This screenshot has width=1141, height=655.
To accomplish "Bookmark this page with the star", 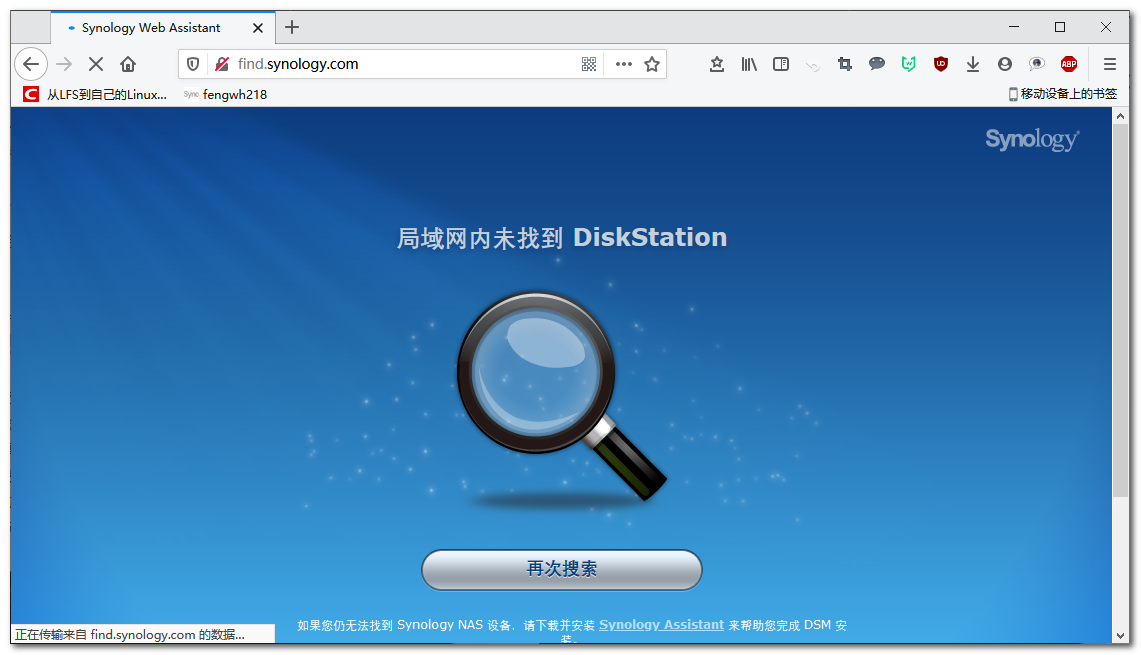I will coord(652,64).
